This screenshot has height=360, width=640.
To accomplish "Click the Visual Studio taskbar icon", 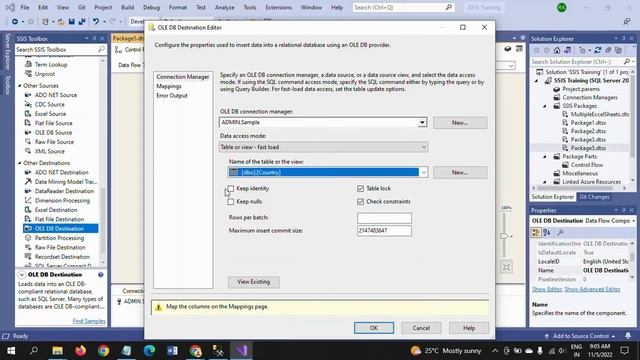I will pyautogui.click(x=241, y=351).
